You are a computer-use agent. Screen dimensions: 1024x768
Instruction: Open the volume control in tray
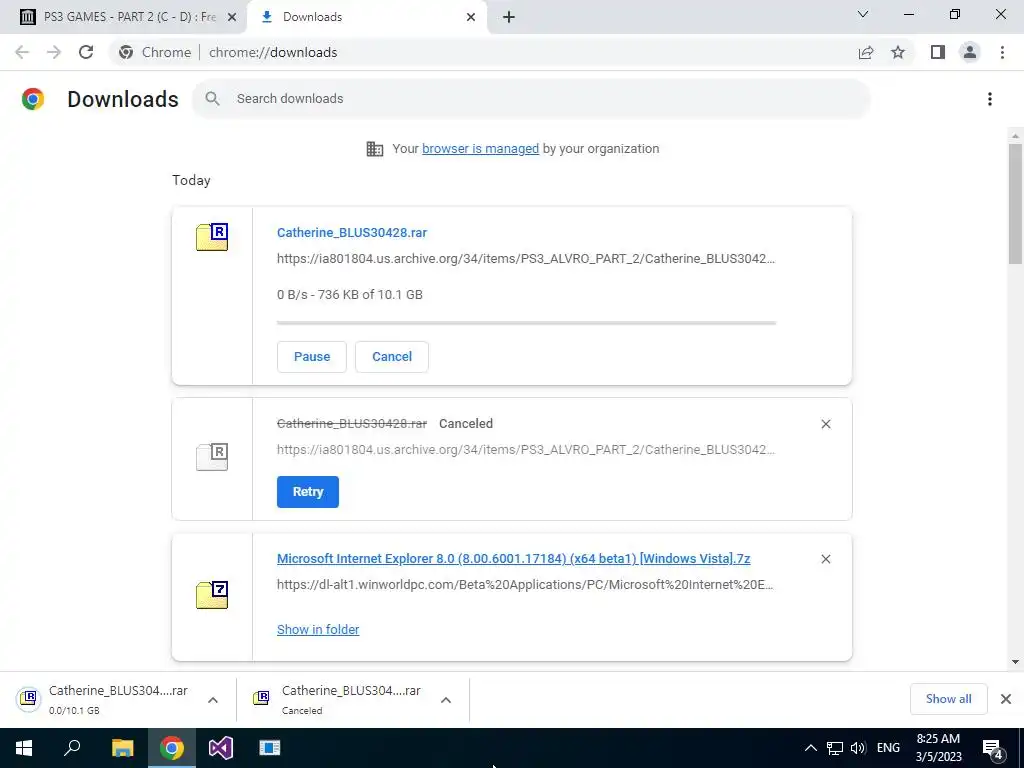point(858,748)
